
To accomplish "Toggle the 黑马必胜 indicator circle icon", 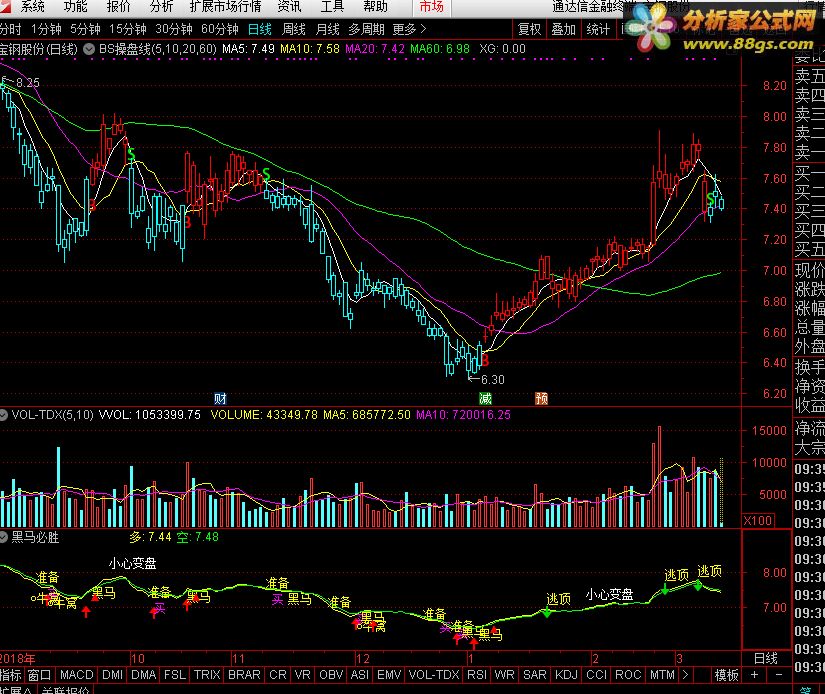I will point(3,537).
